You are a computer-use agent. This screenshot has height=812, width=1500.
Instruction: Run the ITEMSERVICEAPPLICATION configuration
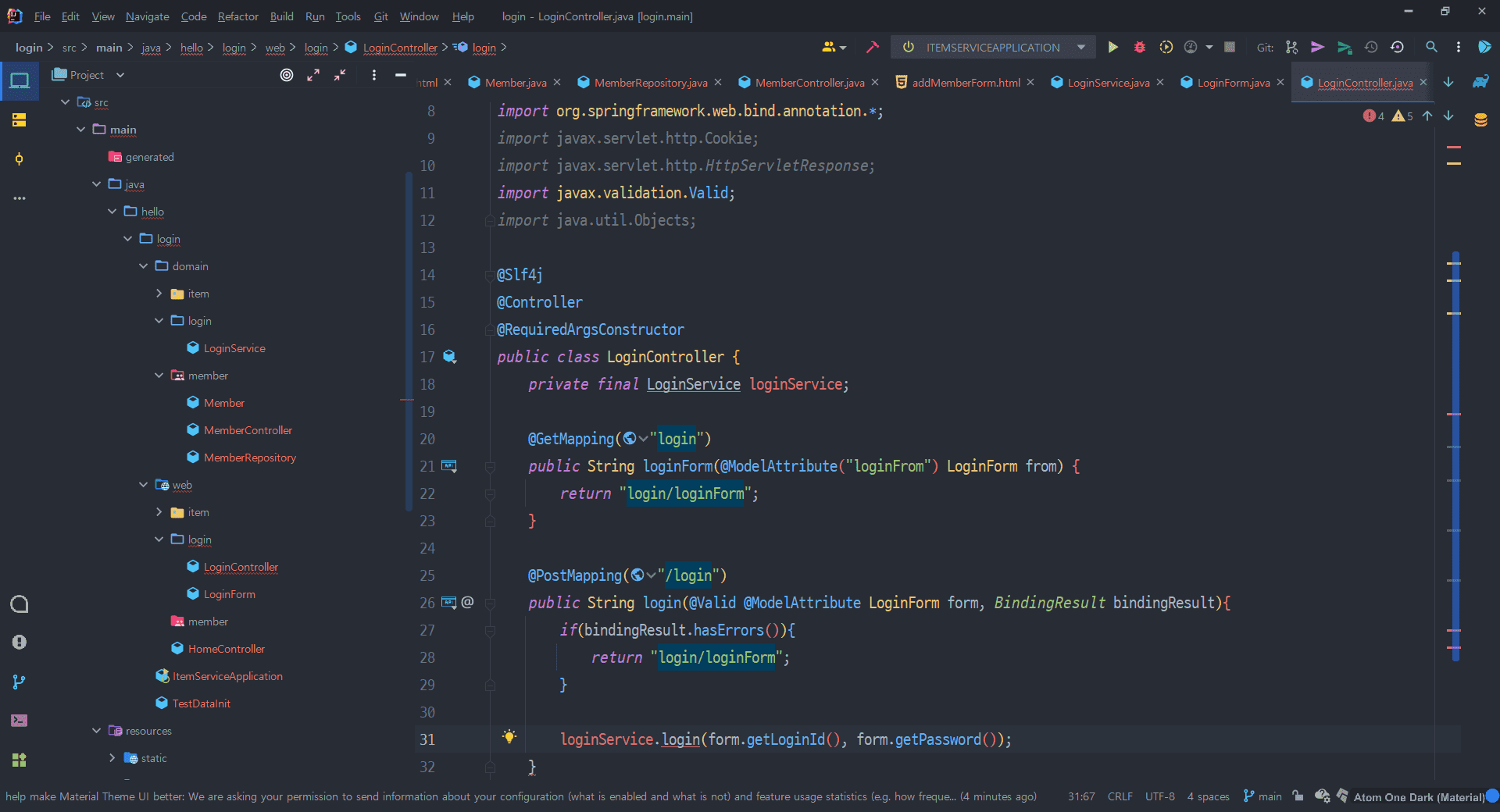click(1112, 48)
